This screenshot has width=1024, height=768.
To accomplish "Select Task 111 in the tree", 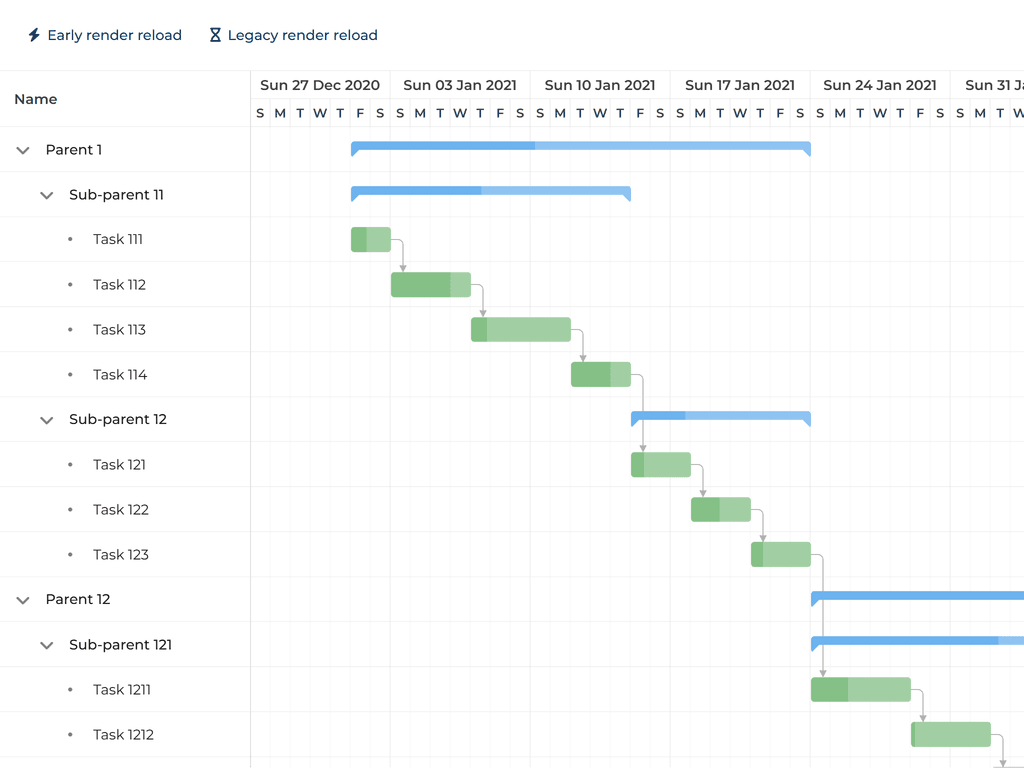I will (117, 239).
